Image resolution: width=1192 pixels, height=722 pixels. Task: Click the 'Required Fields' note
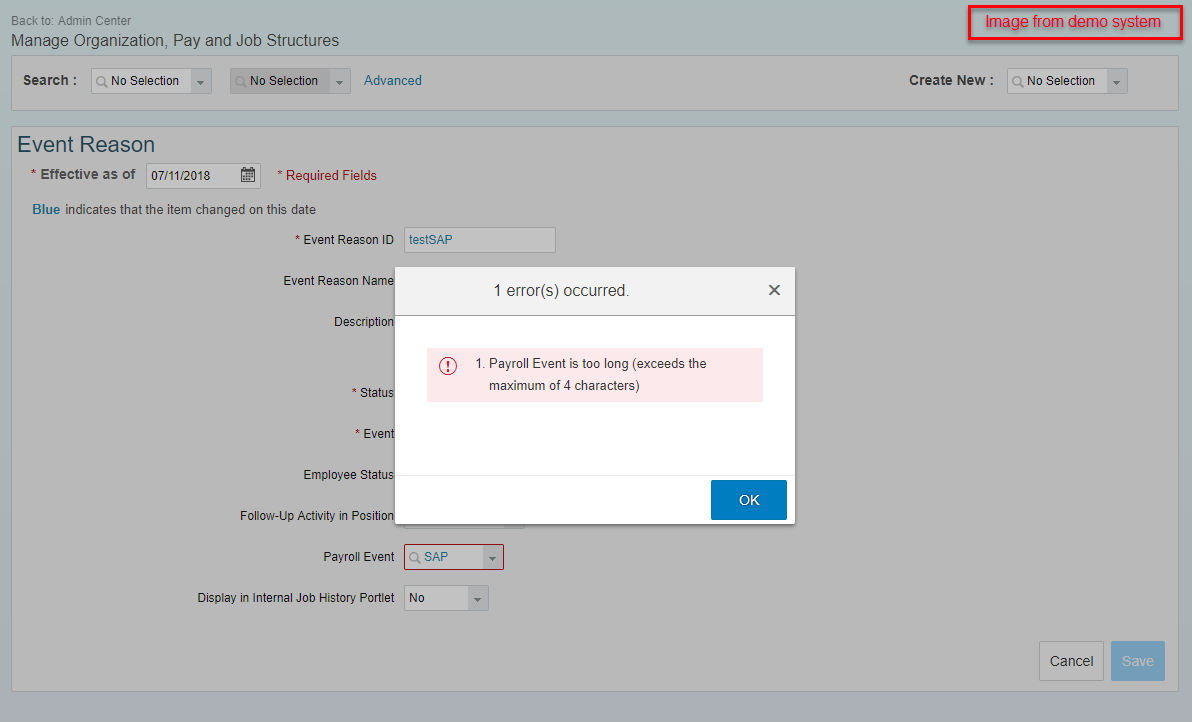(x=331, y=176)
